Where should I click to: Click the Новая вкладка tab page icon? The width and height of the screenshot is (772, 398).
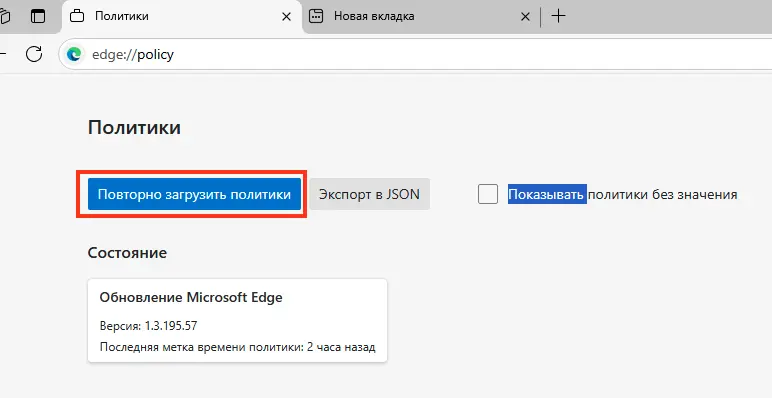316,16
